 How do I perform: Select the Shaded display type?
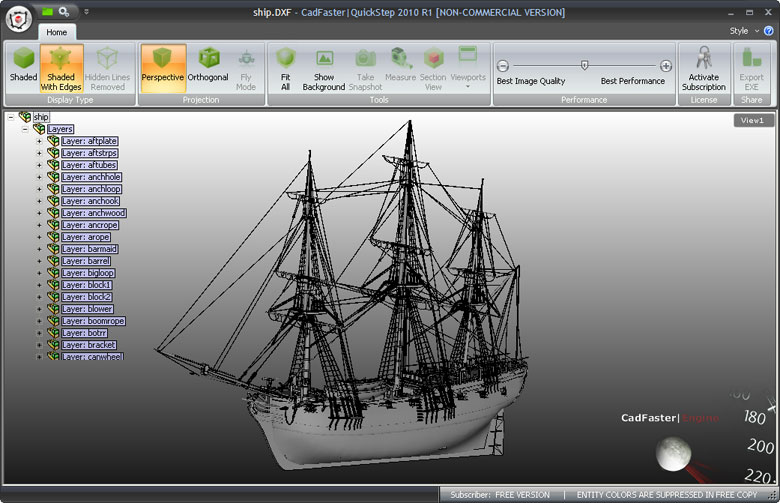pos(23,68)
